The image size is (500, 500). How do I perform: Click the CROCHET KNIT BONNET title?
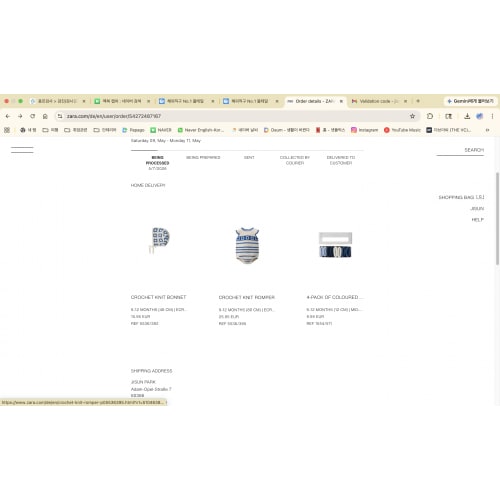click(158, 297)
